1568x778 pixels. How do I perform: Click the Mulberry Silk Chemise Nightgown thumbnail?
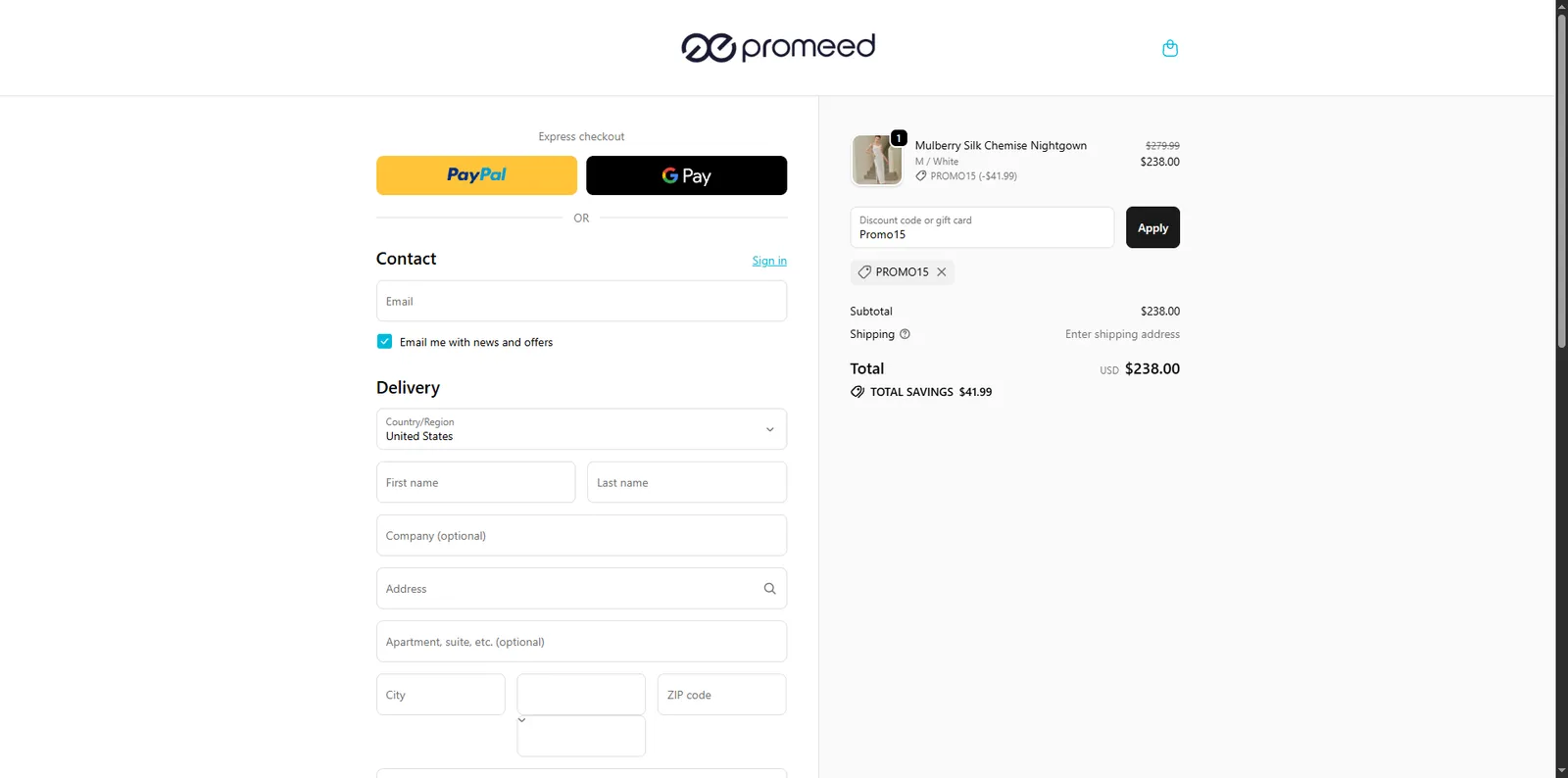[x=875, y=160]
